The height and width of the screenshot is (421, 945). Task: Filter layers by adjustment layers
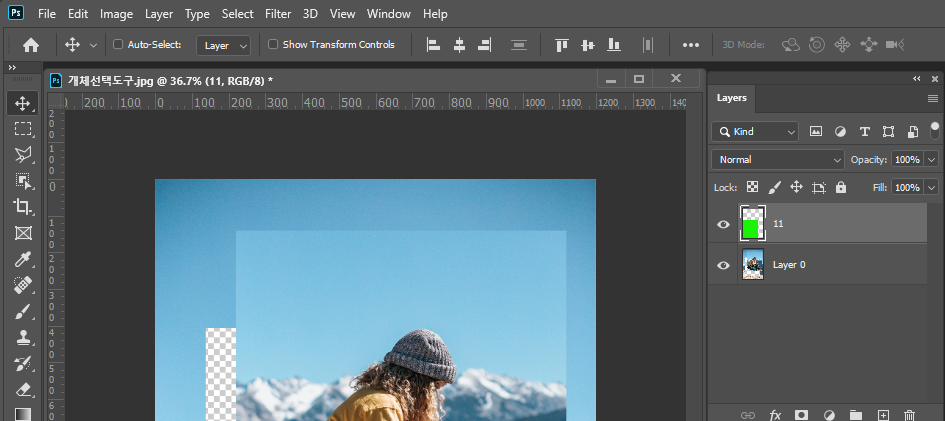(840, 131)
